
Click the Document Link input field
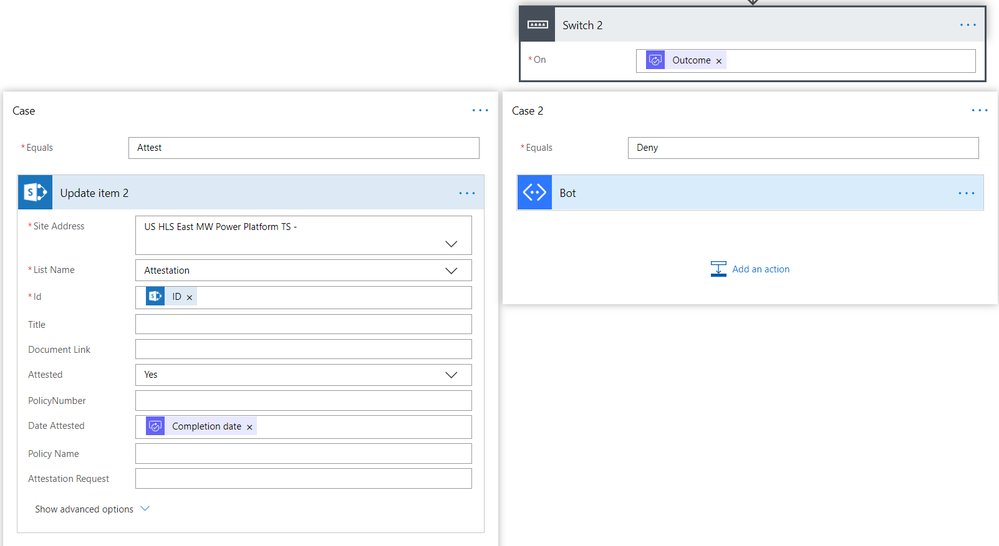(303, 349)
